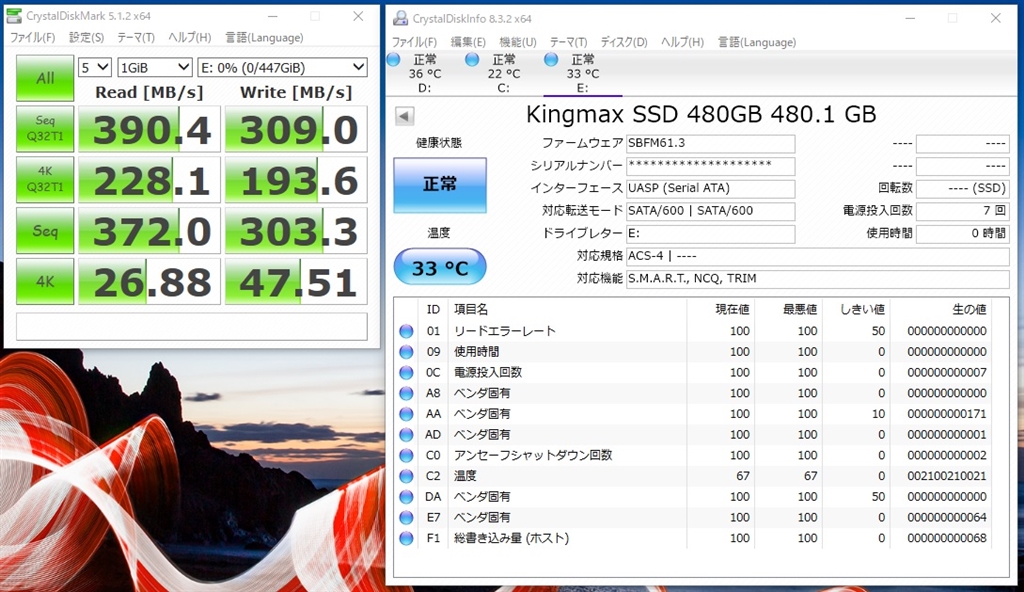The height and width of the screenshot is (592, 1024).
Task: Open the ヘルプ(H) menu in CrystalDiskMark
Action: coord(189,37)
